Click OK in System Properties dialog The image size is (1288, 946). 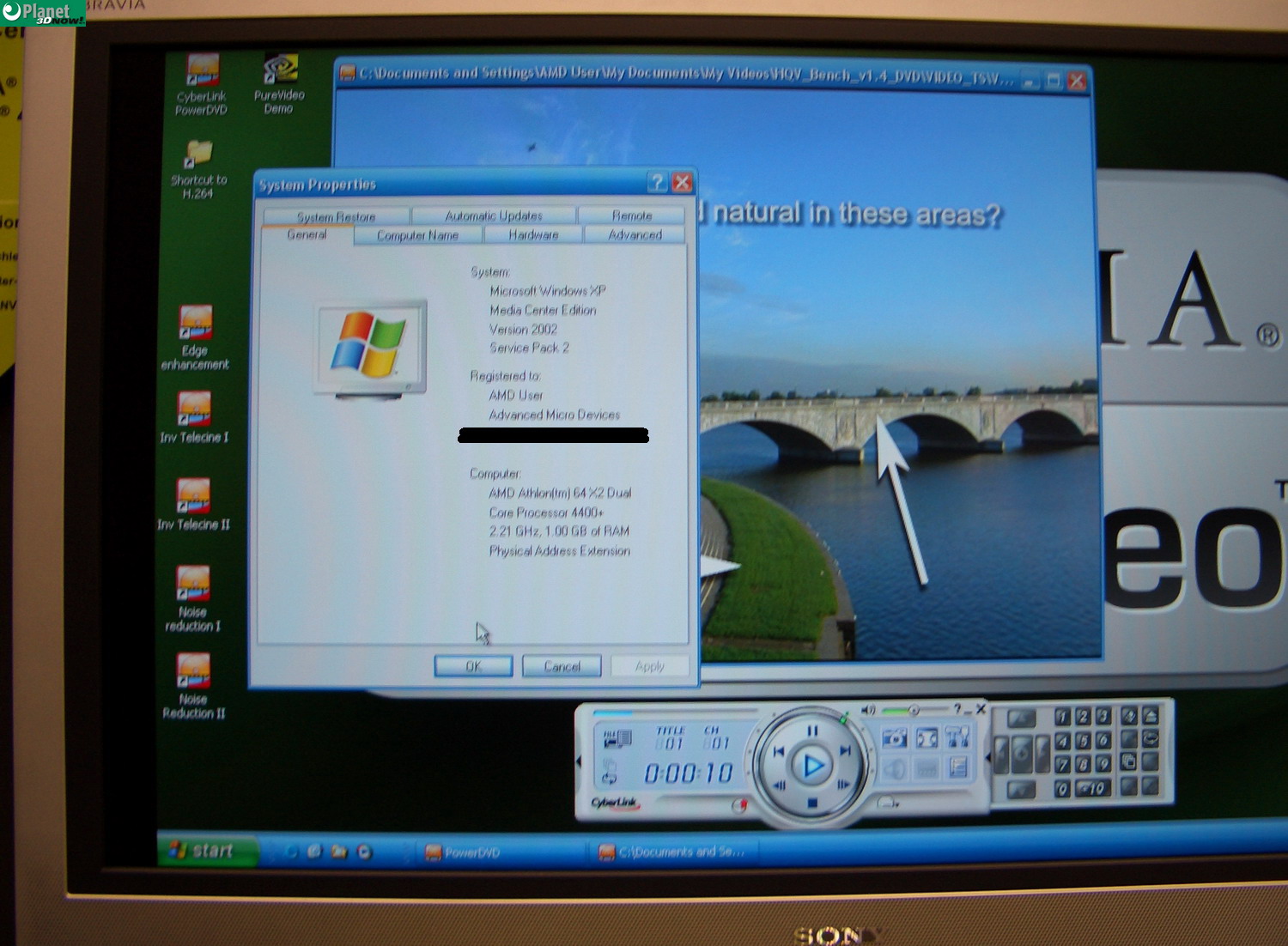click(473, 666)
